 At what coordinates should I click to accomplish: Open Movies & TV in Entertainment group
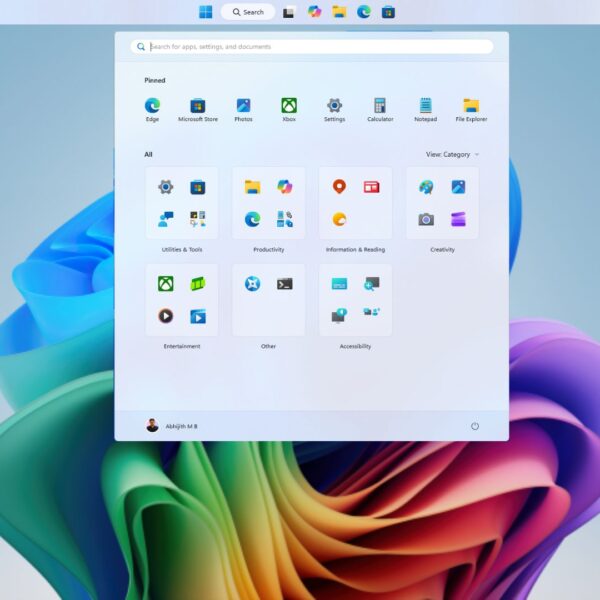click(198, 316)
